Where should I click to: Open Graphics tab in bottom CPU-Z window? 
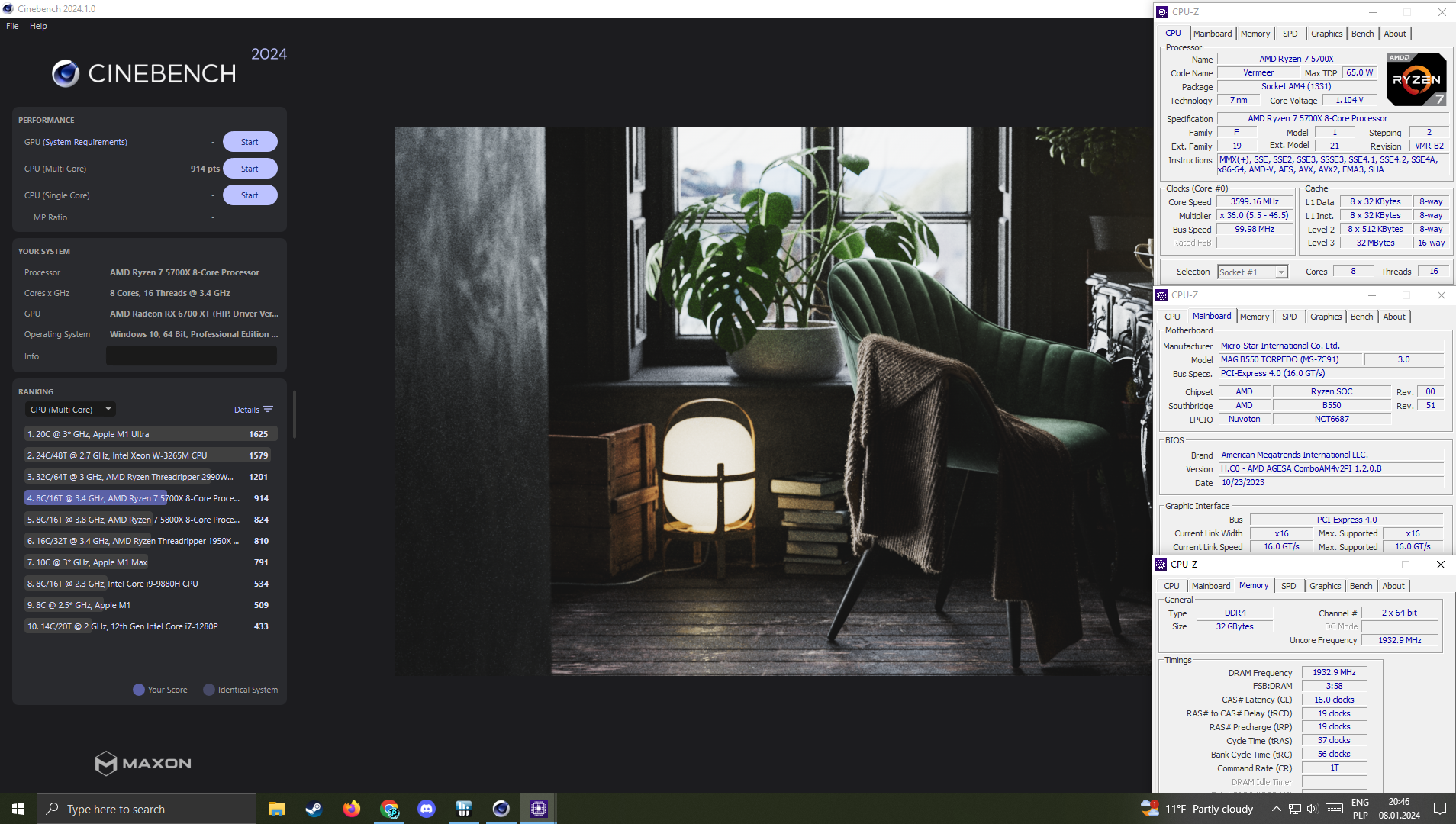[1325, 586]
